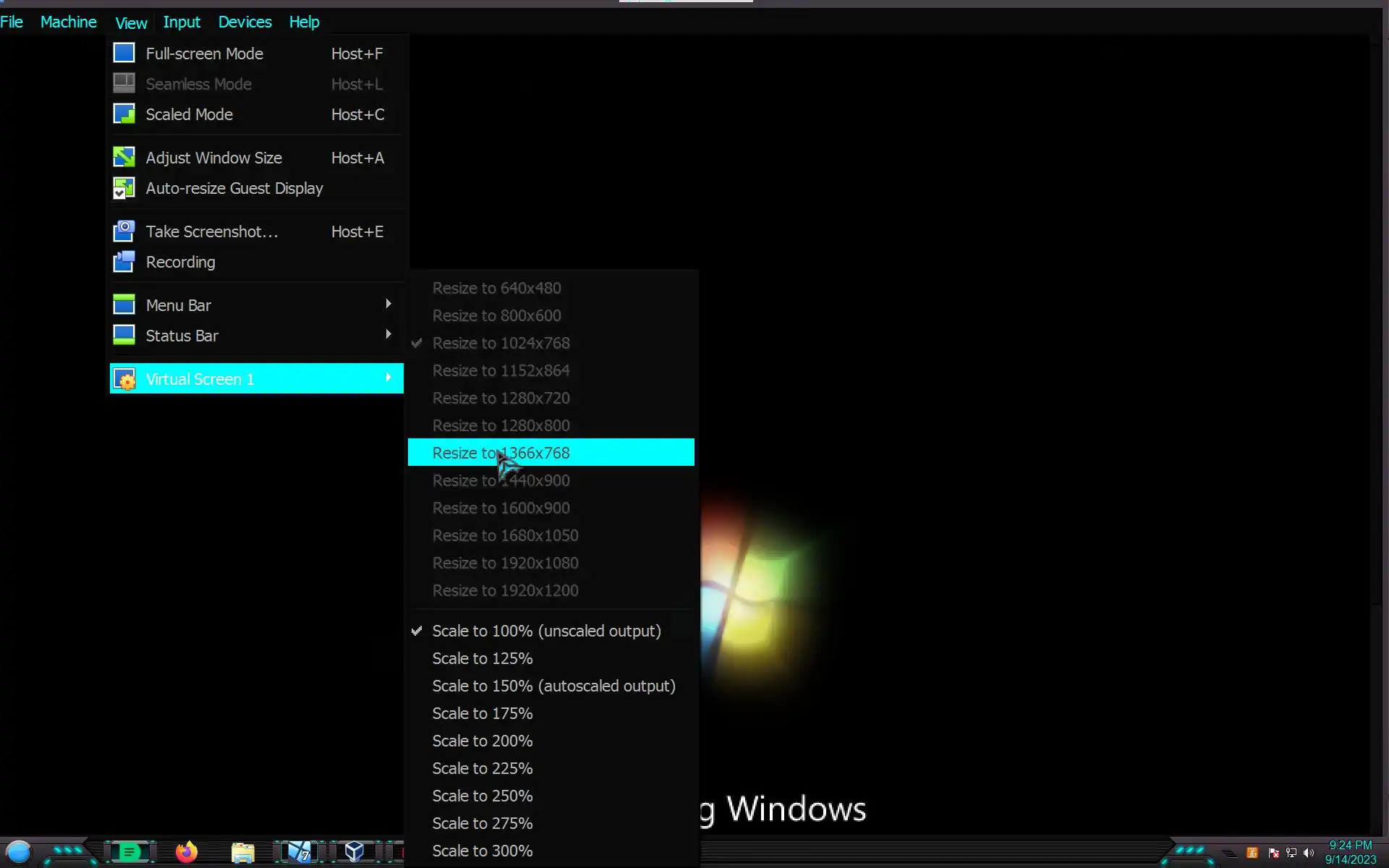Pick Scale to 200% option
This screenshot has width=1389, height=868.
482,741
